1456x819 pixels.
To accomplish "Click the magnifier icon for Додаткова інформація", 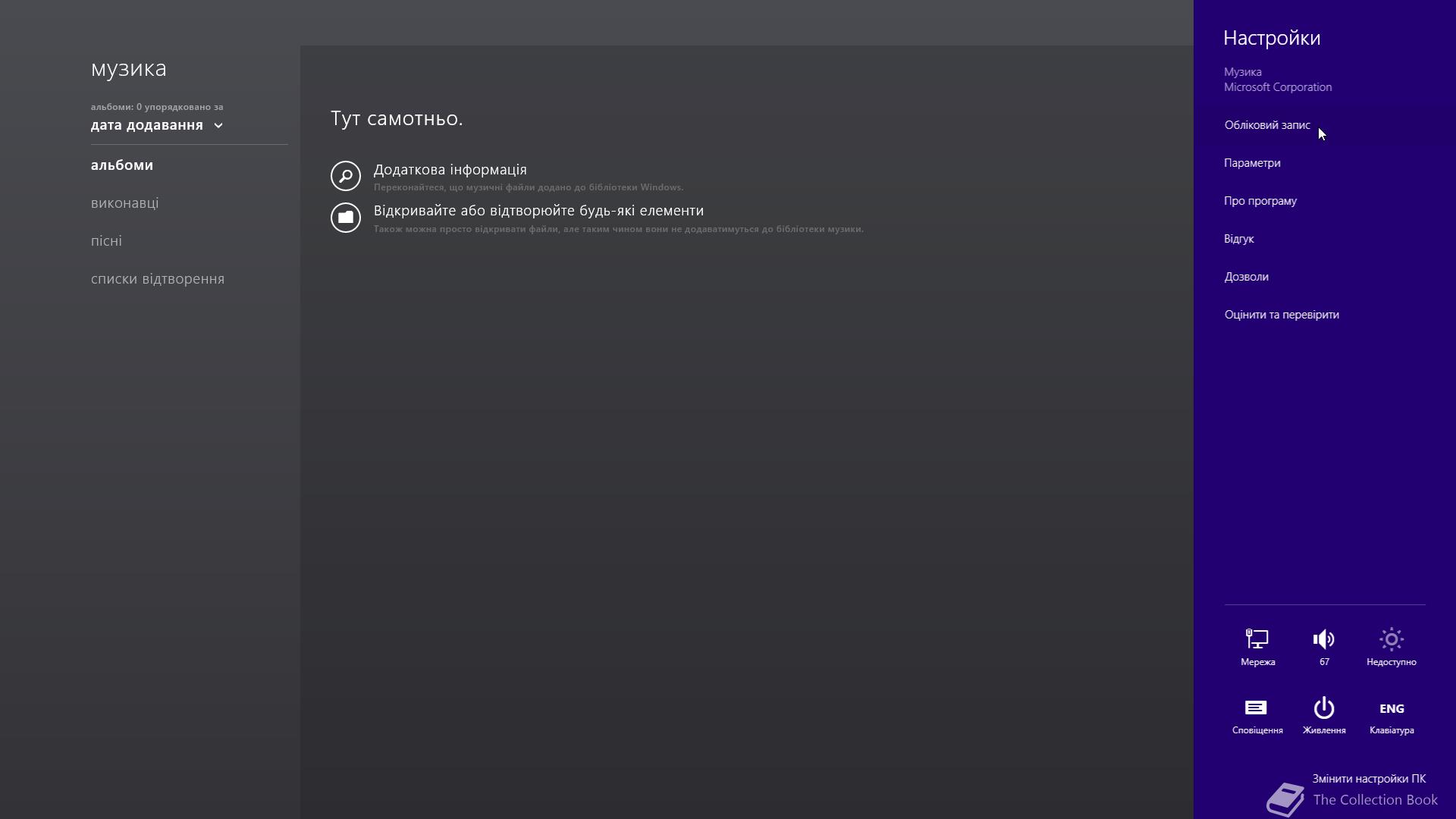I will (x=346, y=176).
